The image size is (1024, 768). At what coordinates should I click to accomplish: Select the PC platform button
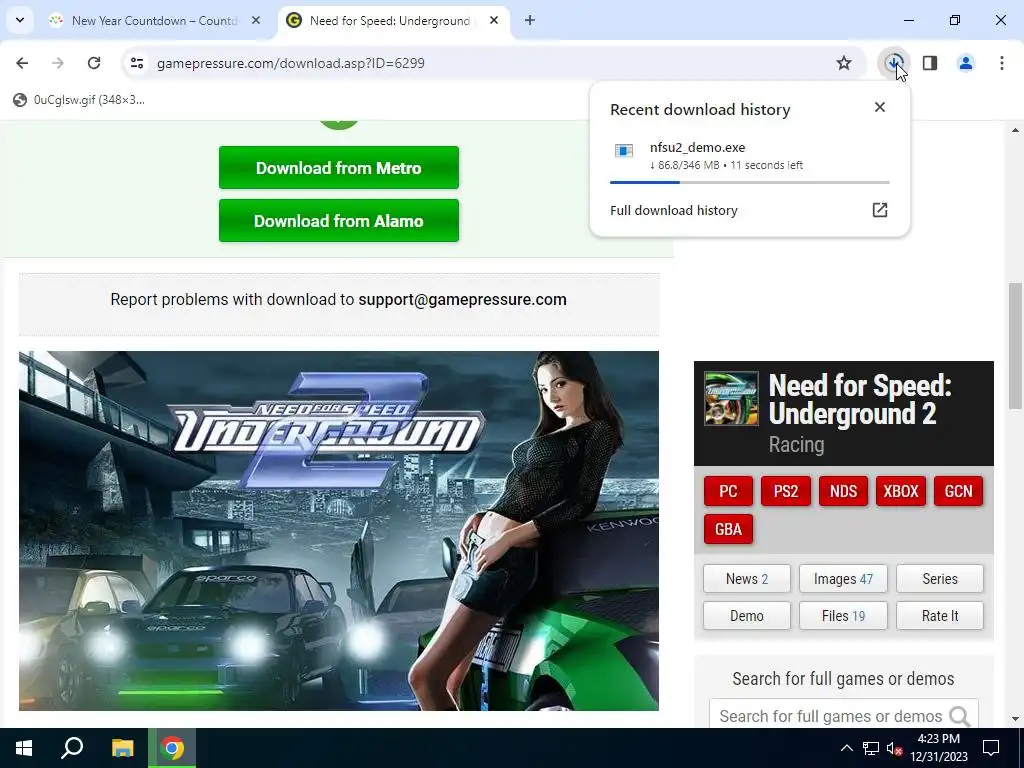728,491
